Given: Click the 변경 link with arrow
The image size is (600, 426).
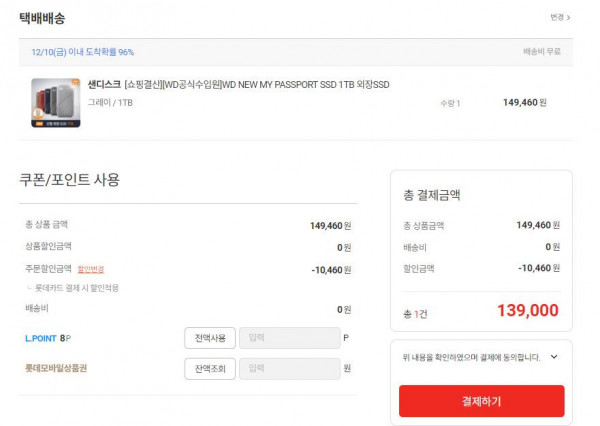Looking at the screenshot, I should coord(560,17).
